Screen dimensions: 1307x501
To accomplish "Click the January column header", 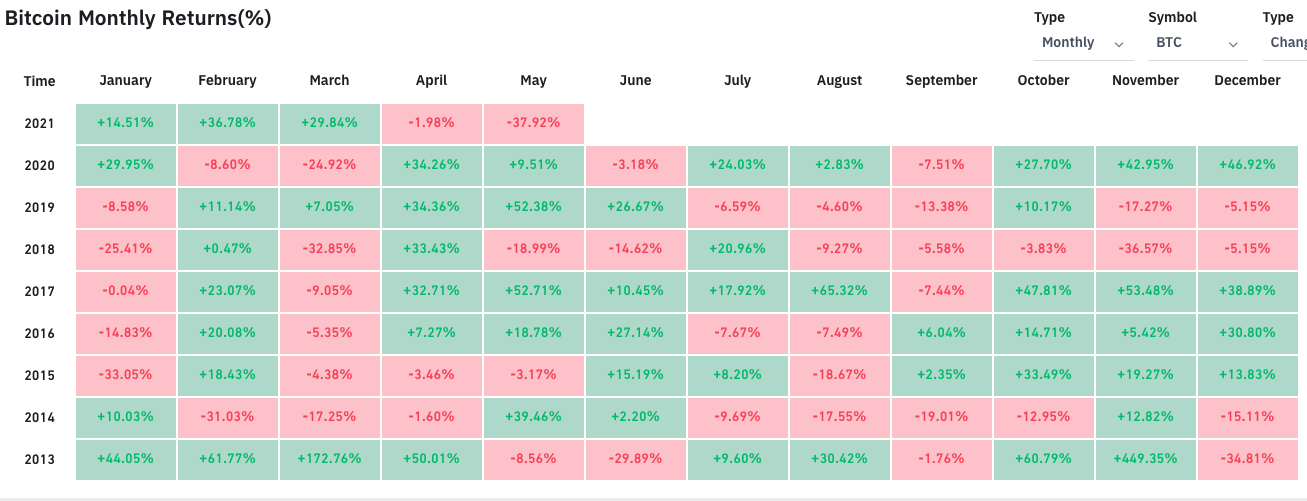I will (125, 81).
